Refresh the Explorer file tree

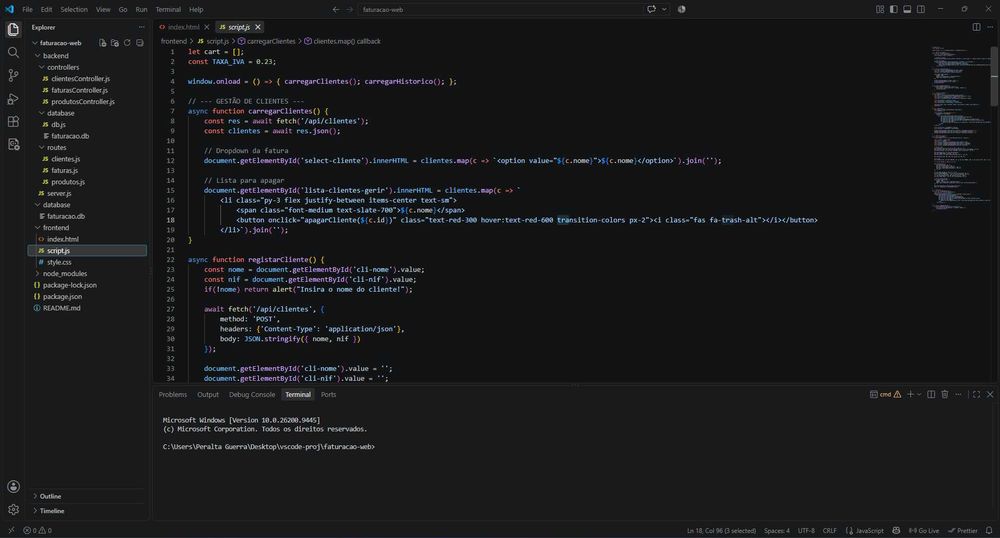pos(127,43)
